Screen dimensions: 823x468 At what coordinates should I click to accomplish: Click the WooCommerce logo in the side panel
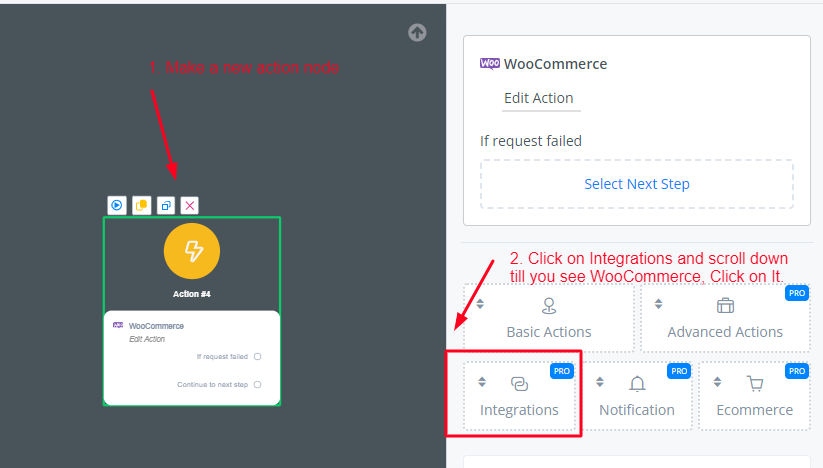point(490,64)
